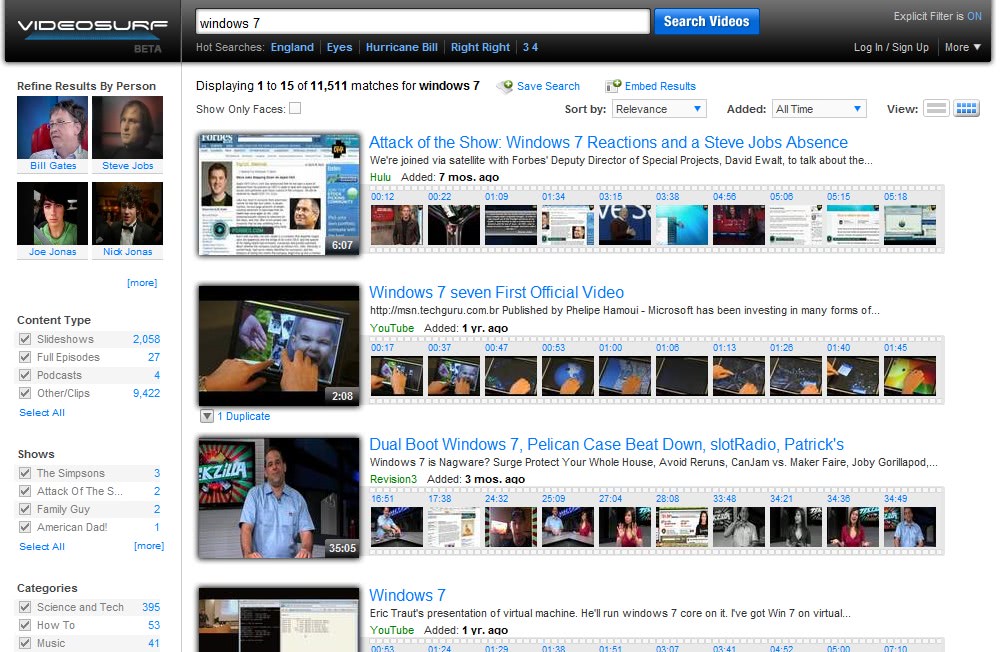This screenshot has width=1001, height=652.
Task: Click Log In / Sign Up
Action: pyautogui.click(x=891, y=47)
